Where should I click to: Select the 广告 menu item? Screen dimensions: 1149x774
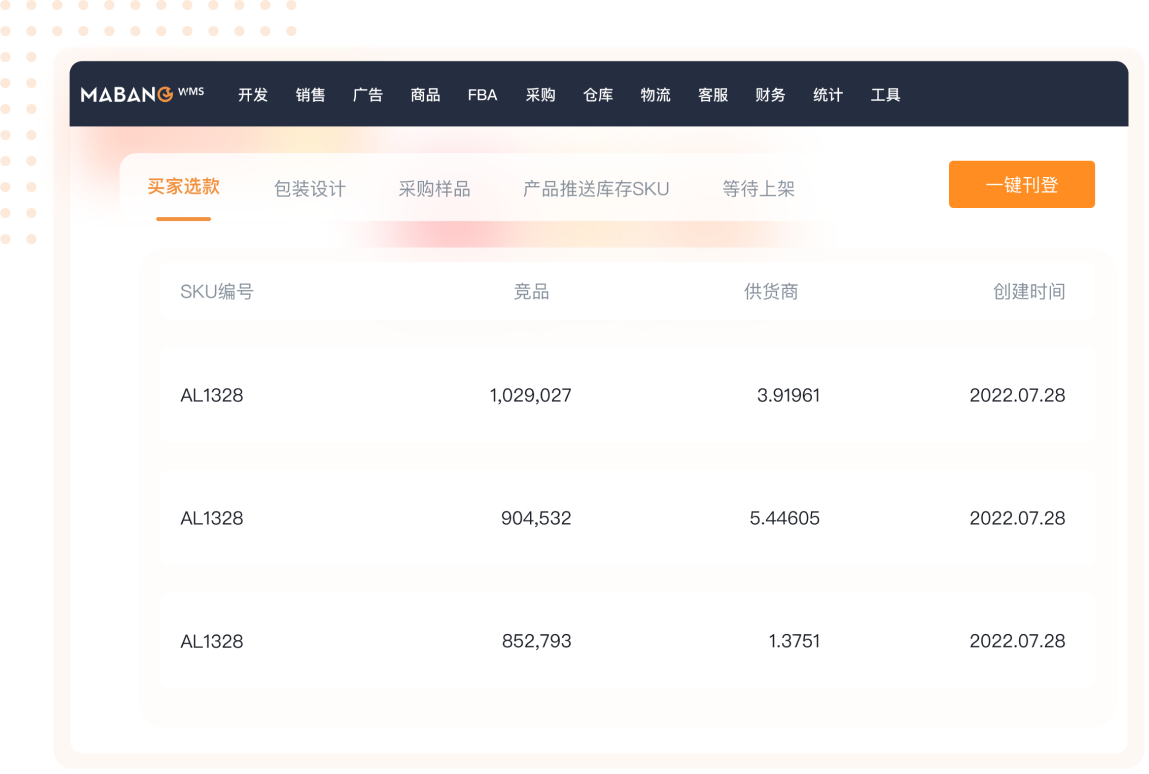(368, 95)
